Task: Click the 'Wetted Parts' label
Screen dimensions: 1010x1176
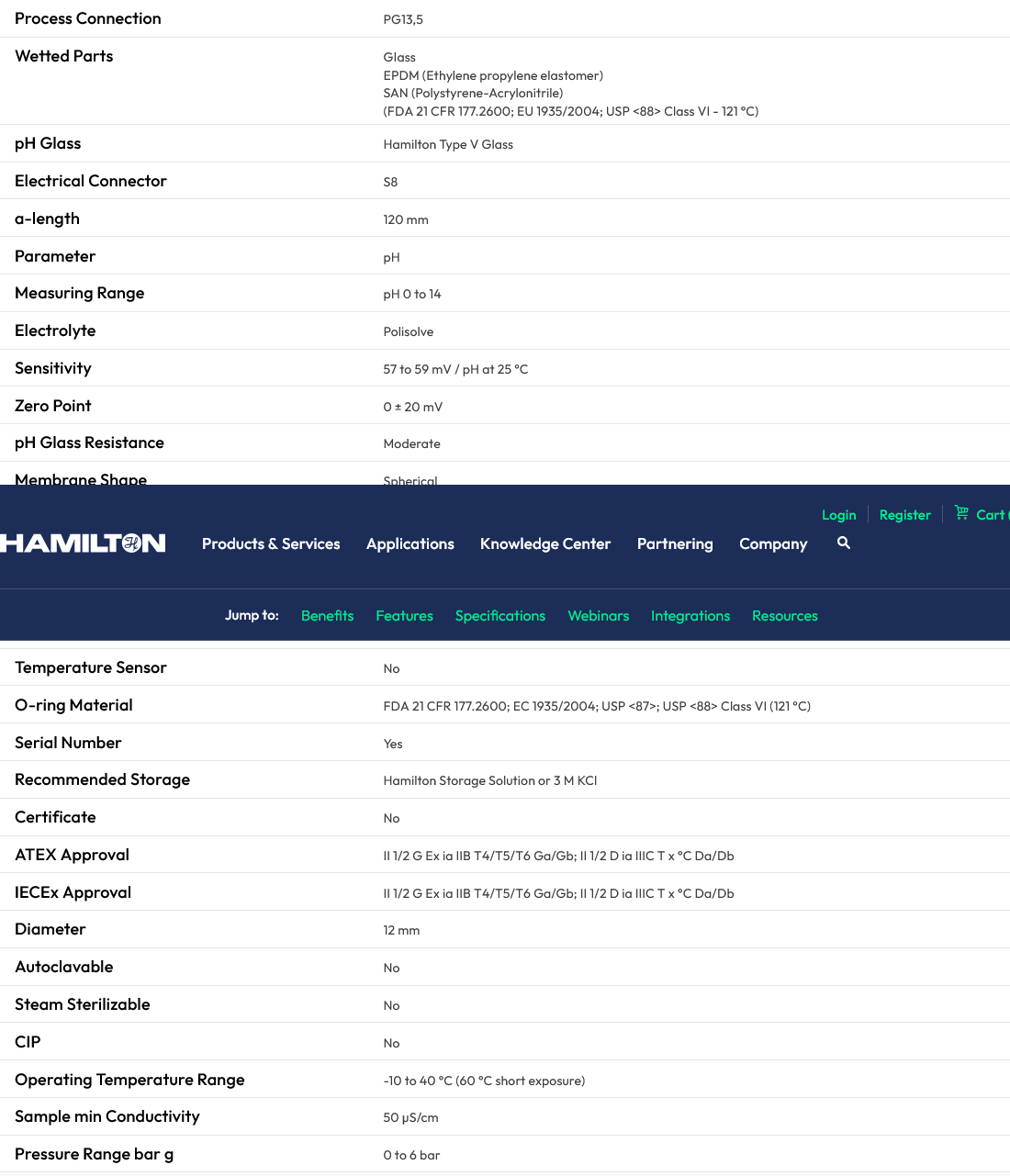Action: (64, 56)
